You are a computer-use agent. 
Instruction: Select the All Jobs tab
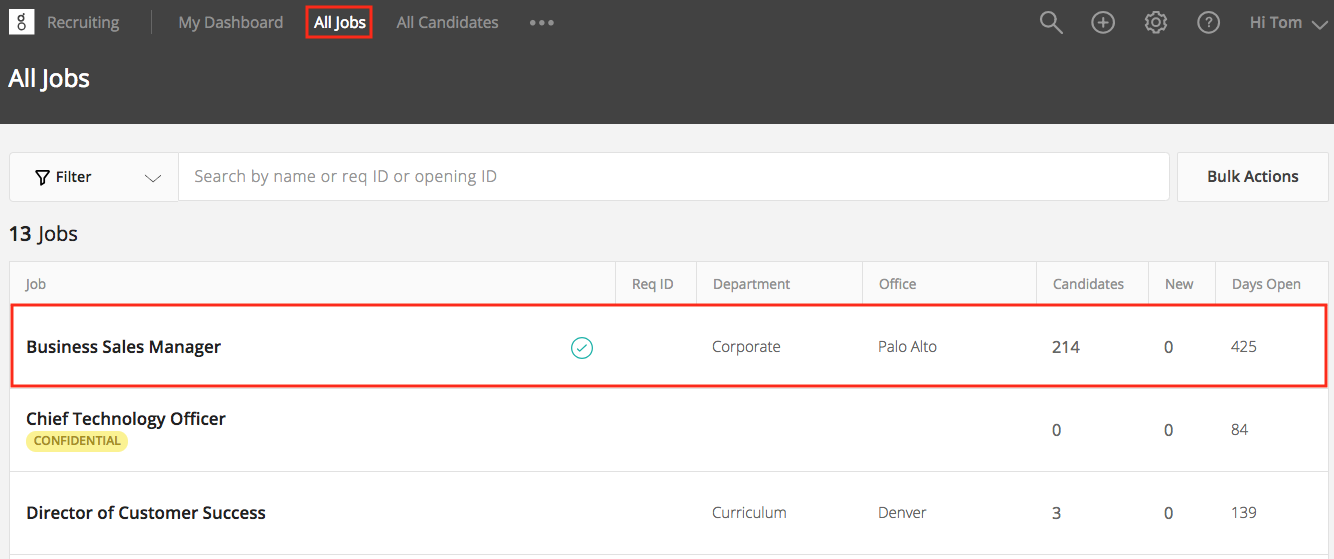pos(340,22)
